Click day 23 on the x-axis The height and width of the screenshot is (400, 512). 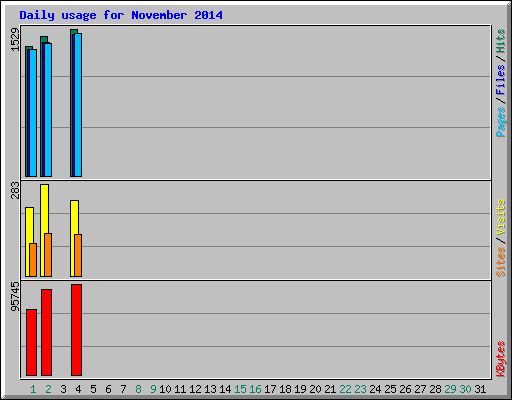[360, 389]
